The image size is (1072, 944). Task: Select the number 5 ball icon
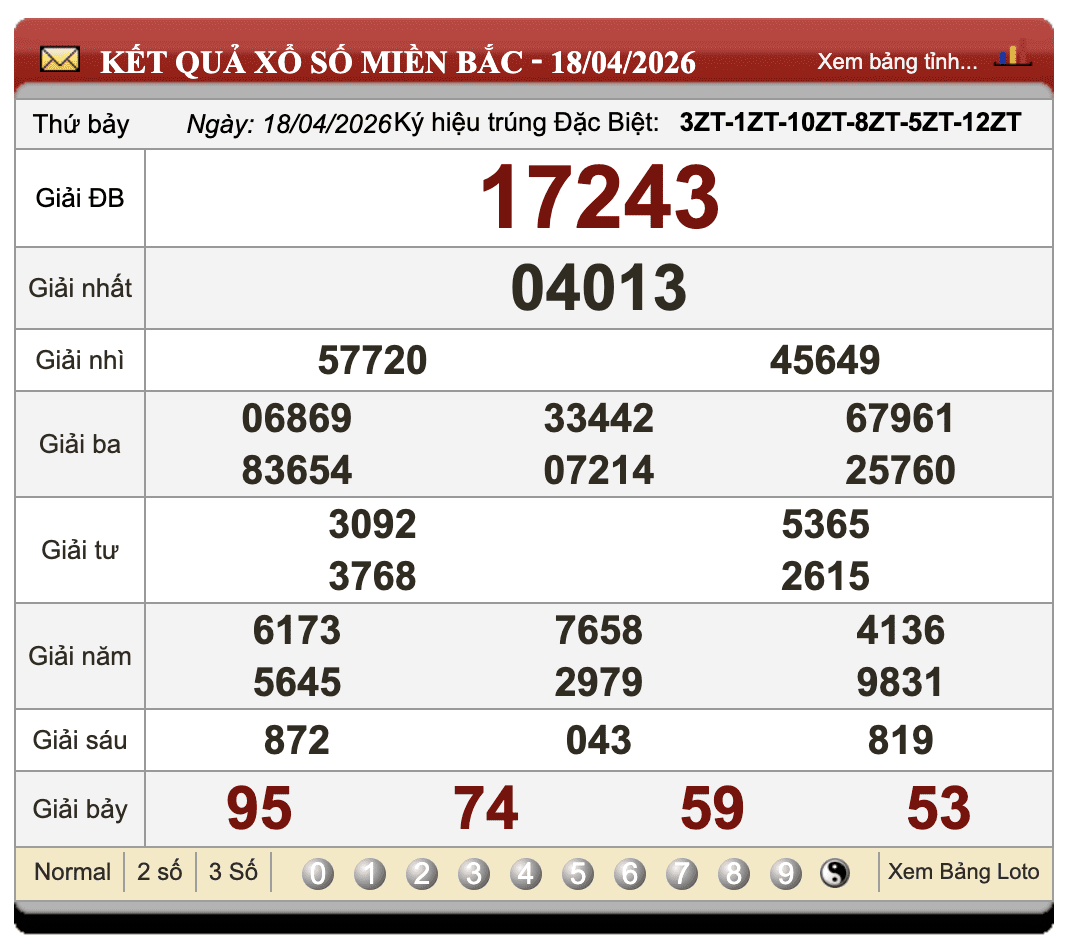[x=576, y=872]
